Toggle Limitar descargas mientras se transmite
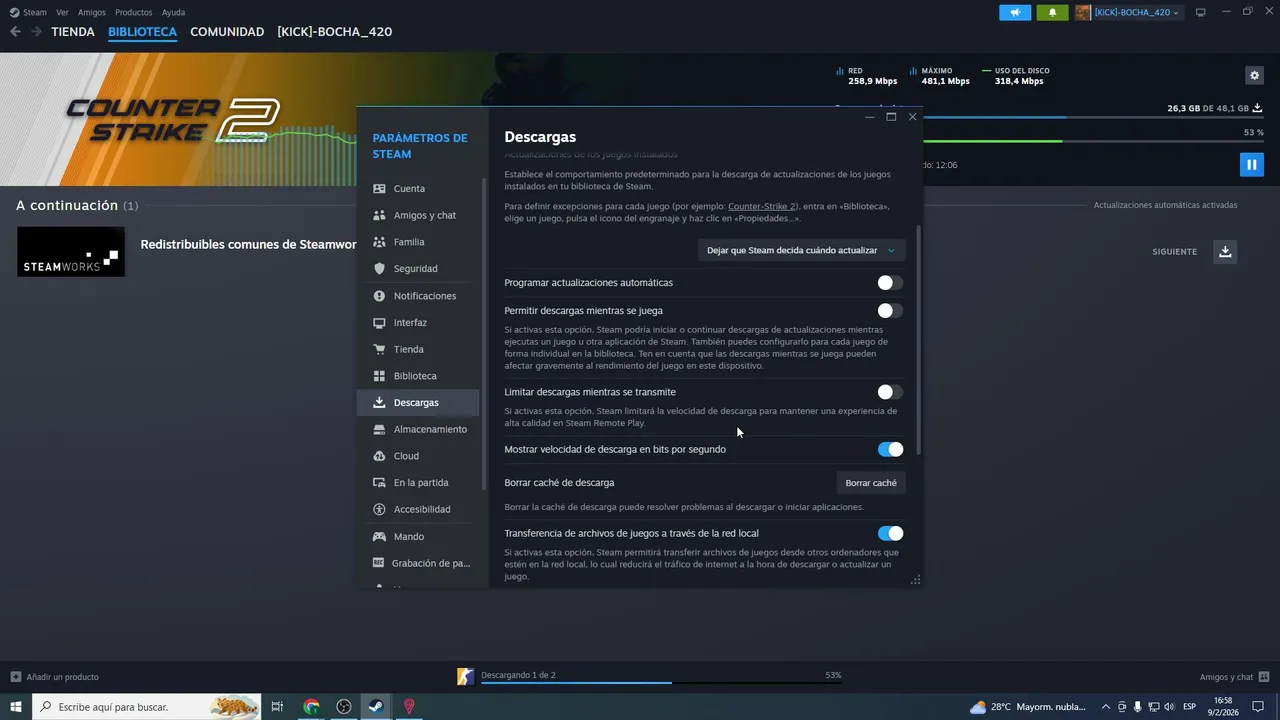Viewport: 1280px width, 720px height. 890,392
